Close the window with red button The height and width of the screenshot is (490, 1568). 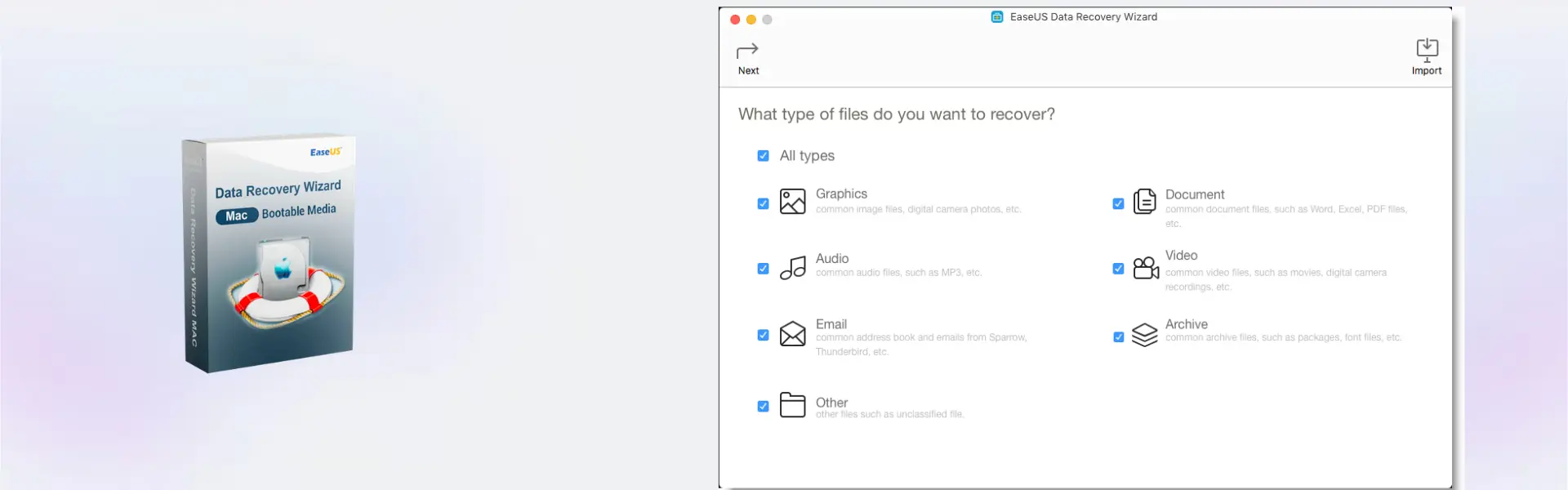point(735,20)
